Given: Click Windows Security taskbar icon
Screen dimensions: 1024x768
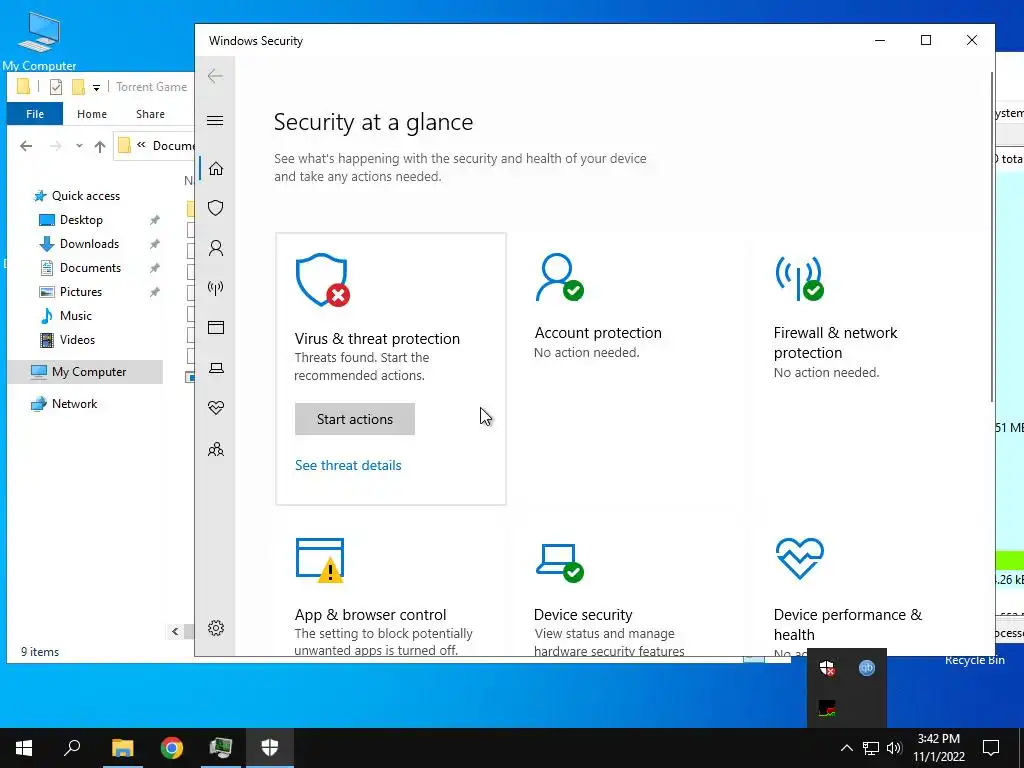Looking at the screenshot, I should point(270,748).
